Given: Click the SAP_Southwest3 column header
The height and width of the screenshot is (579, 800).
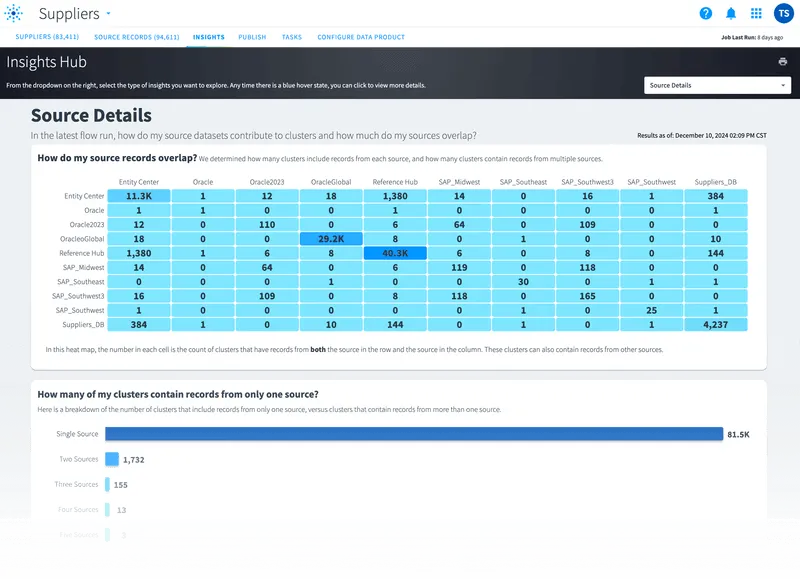Looking at the screenshot, I should pos(587,182).
